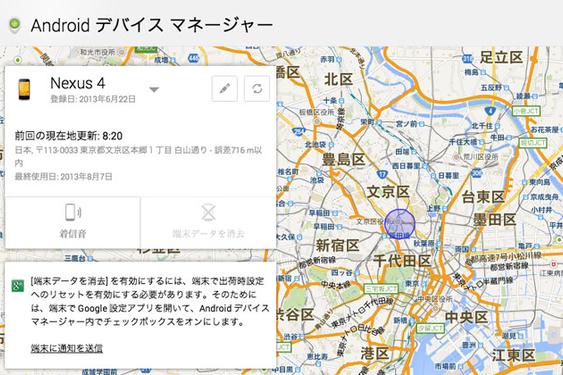Click the 千代田区 label on the map

click(402, 261)
